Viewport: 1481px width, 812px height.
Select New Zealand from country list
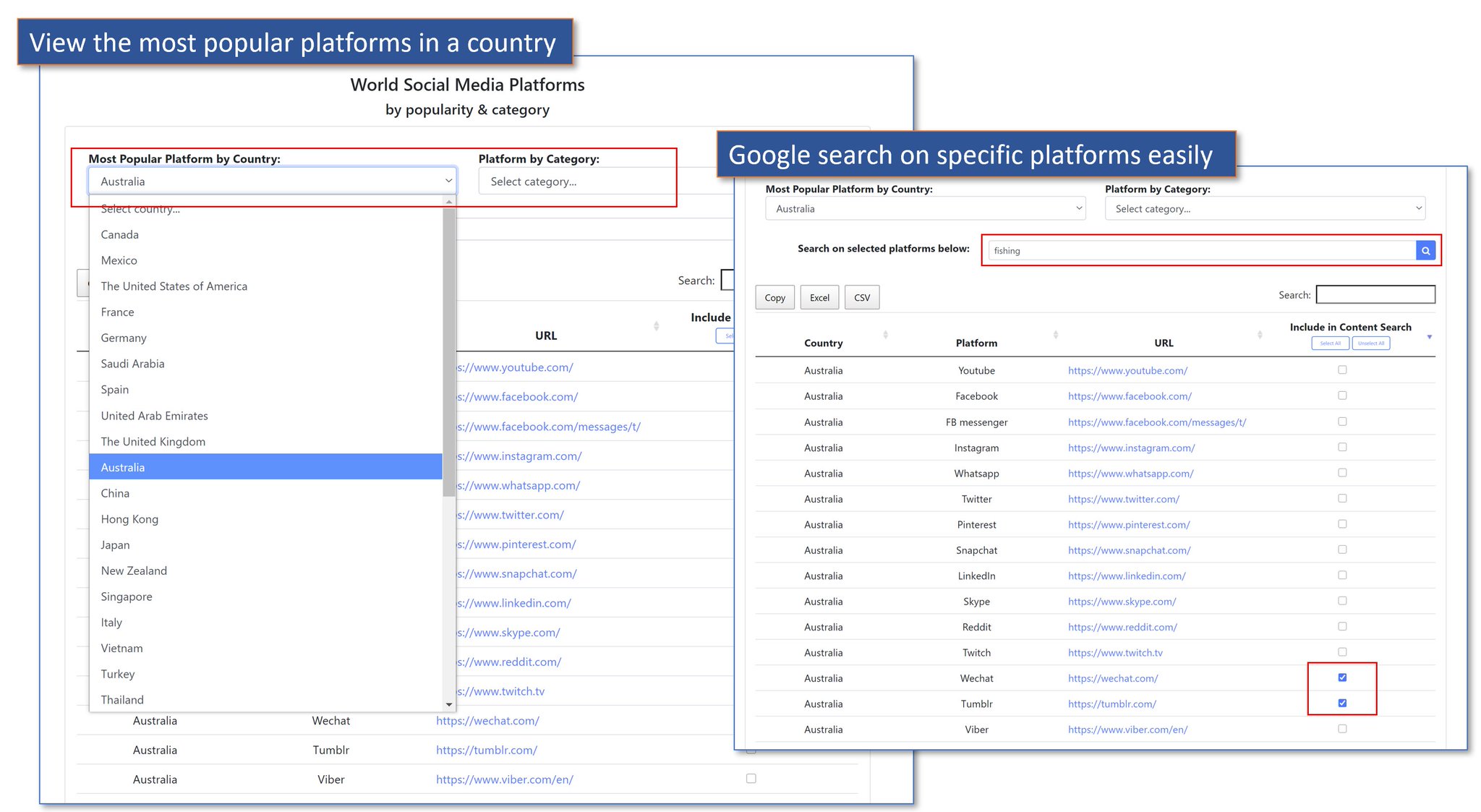135,570
